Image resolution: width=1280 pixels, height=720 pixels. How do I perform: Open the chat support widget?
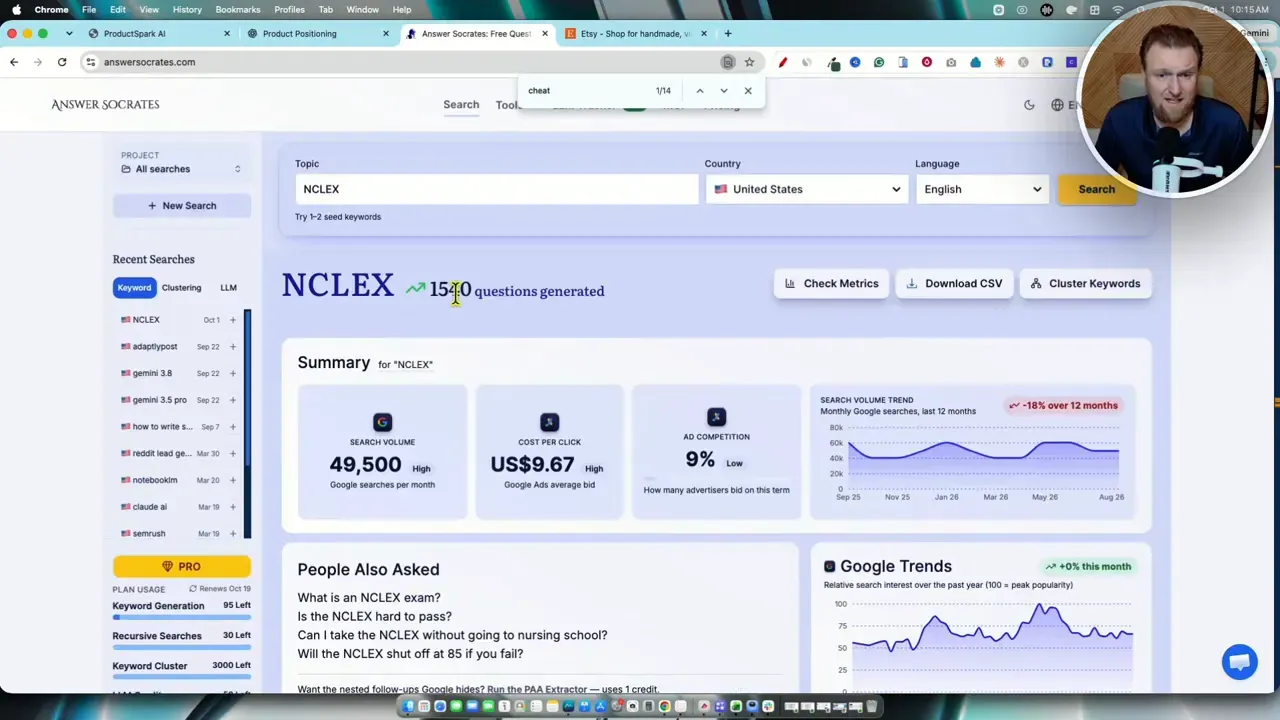(x=1240, y=662)
